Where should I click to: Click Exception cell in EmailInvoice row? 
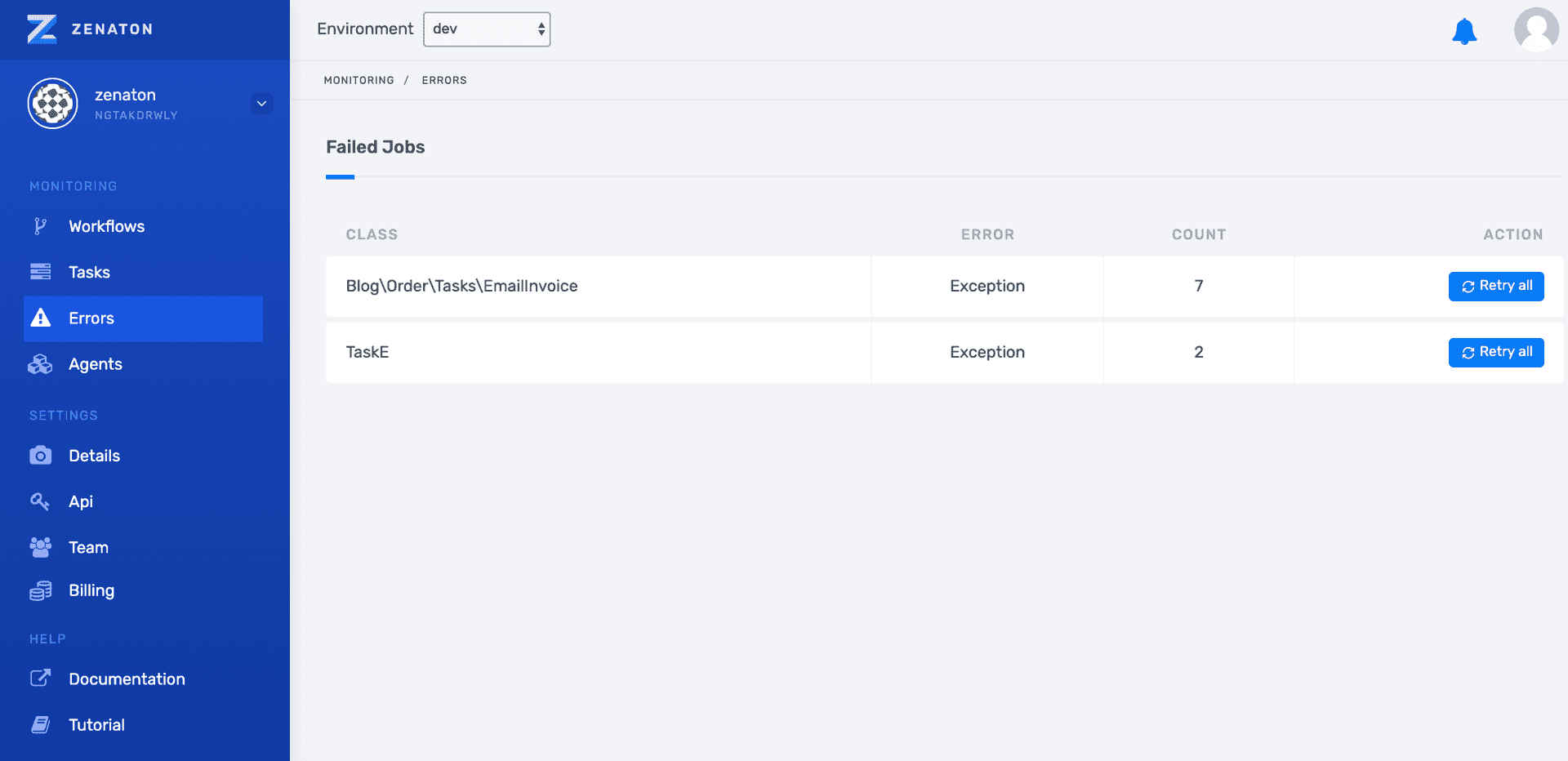[987, 287]
